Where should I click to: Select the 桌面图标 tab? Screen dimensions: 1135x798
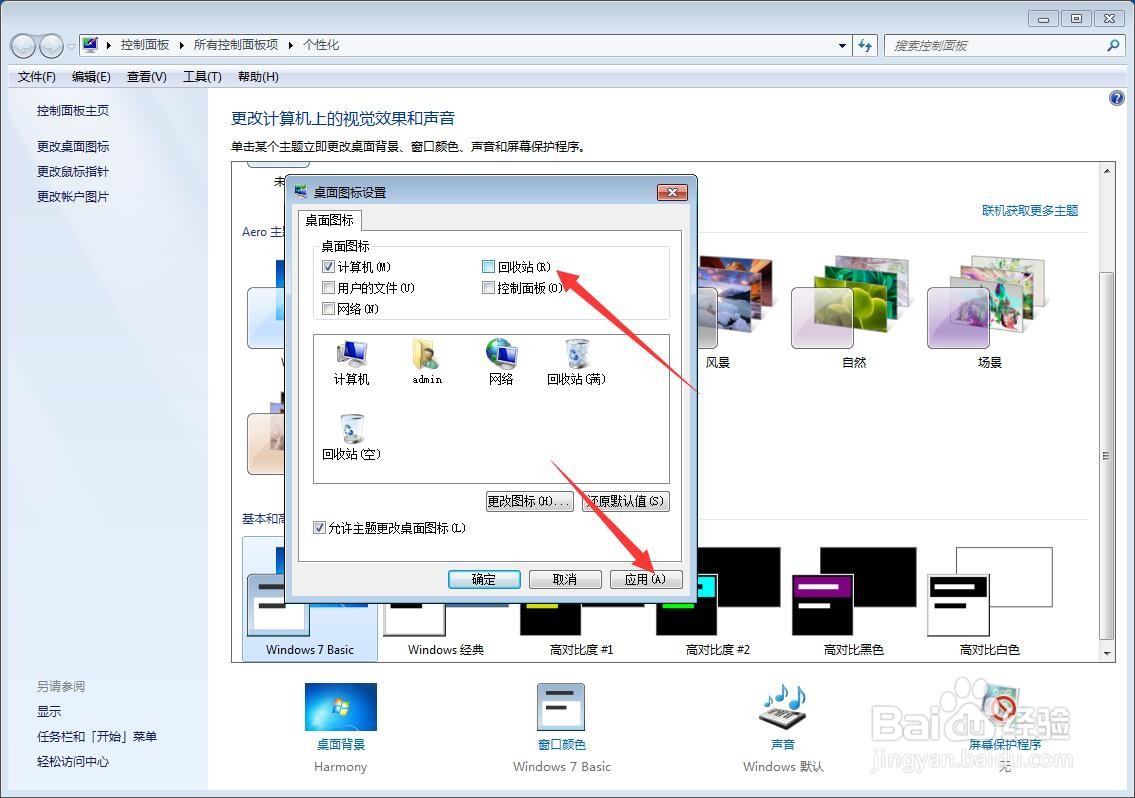click(x=330, y=220)
